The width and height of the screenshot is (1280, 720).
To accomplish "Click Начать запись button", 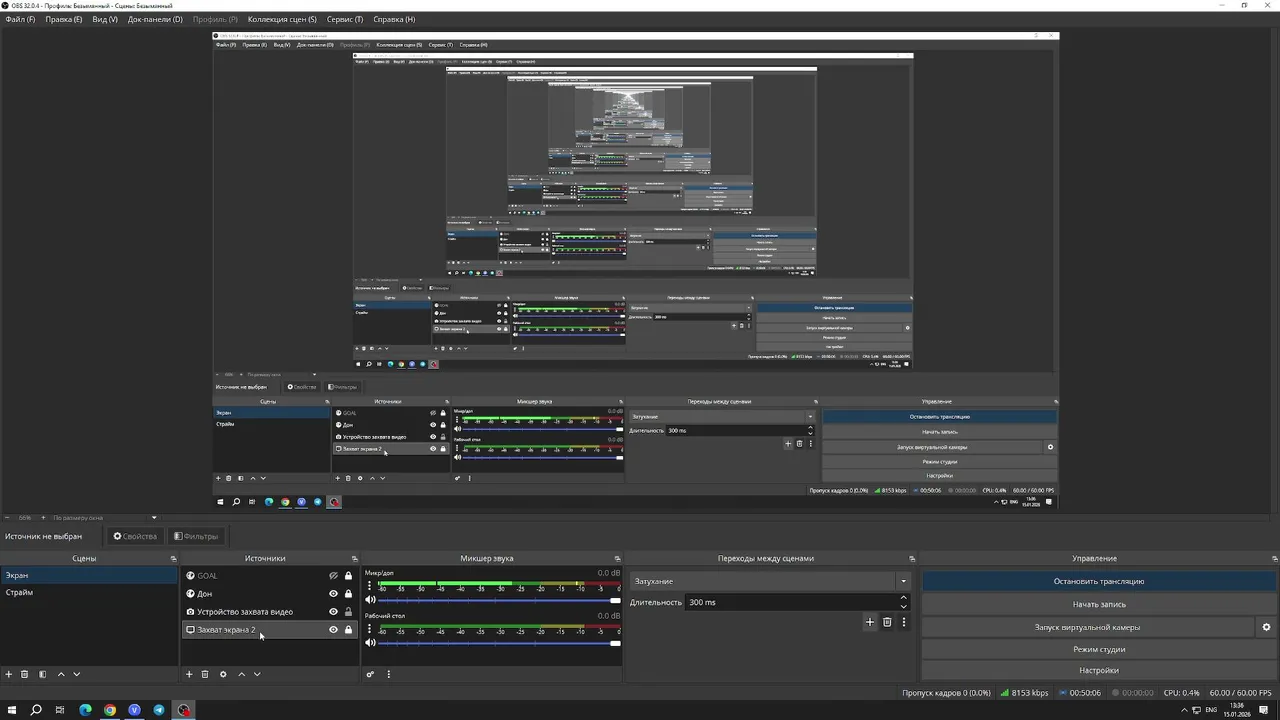I will [1099, 604].
